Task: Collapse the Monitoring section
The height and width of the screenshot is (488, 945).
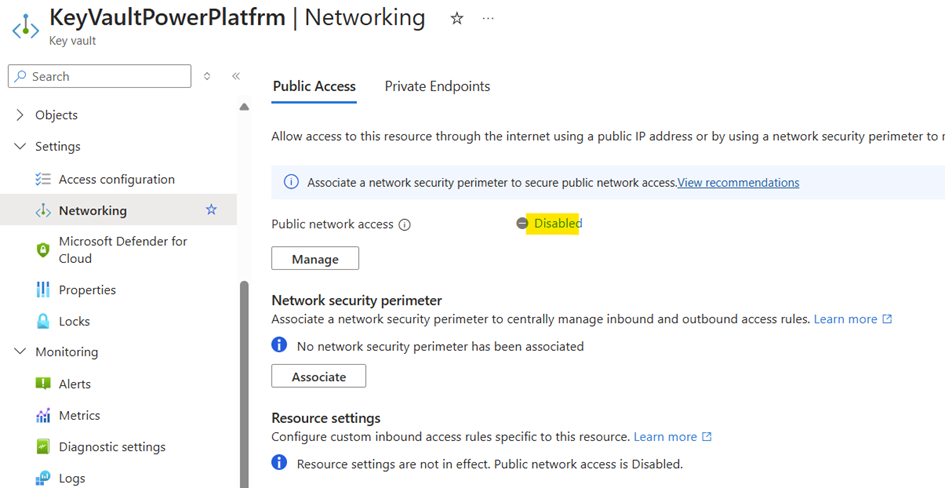Action: click(20, 352)
